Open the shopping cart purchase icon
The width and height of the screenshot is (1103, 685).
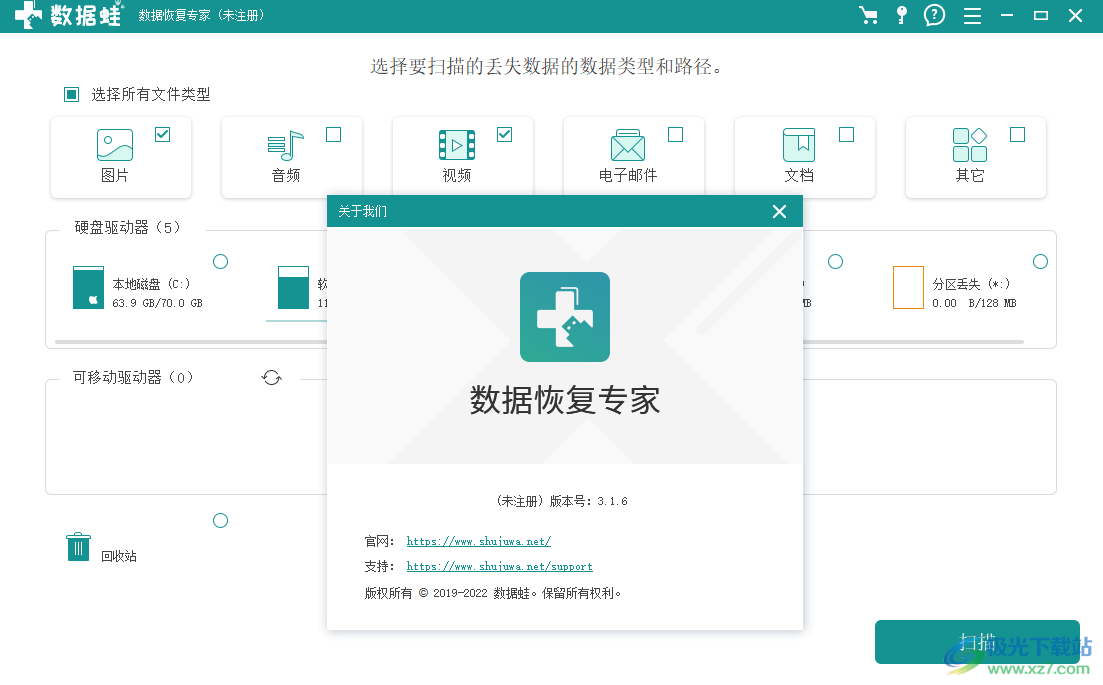tap(869, 15)
